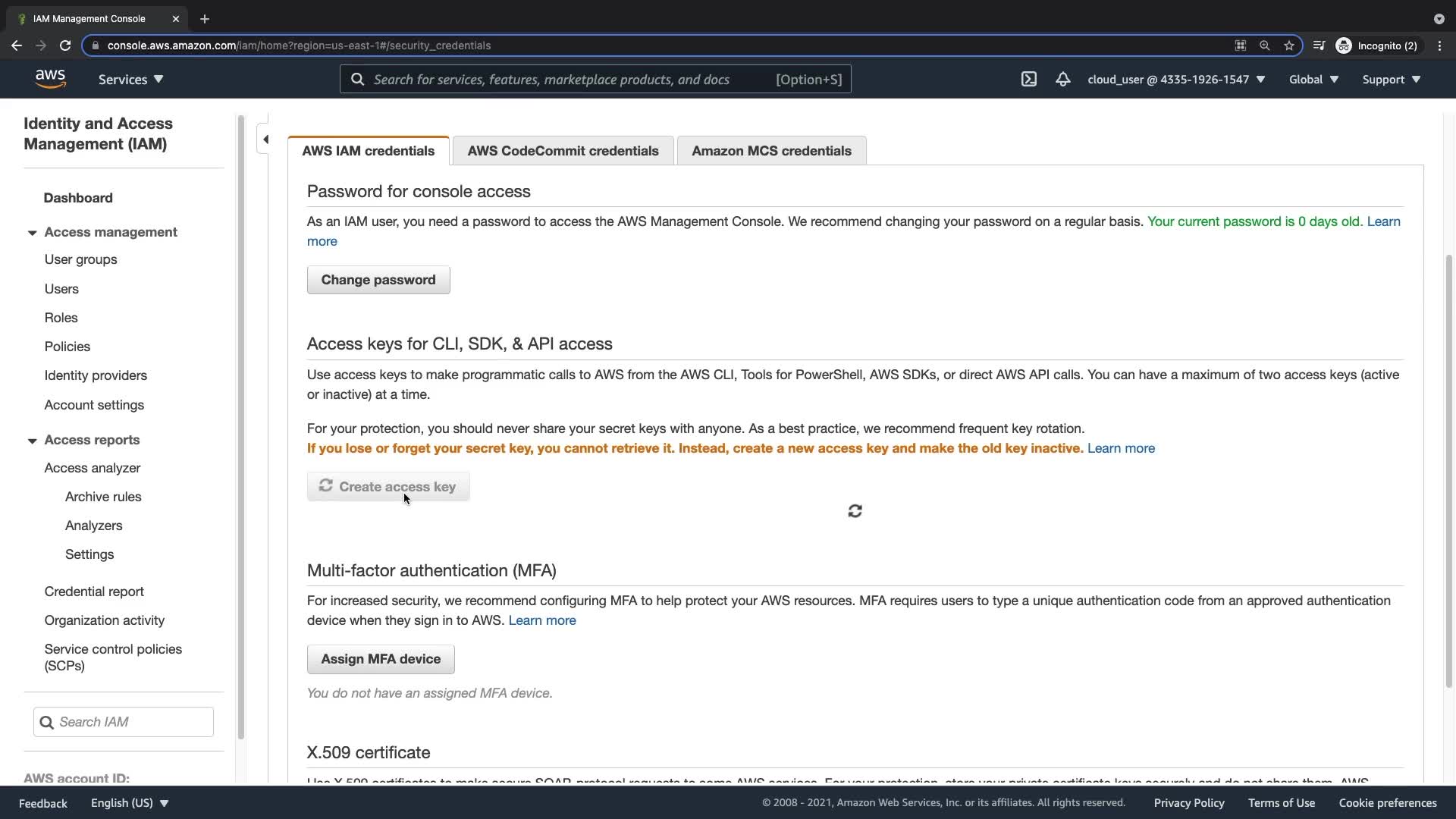
Task: Open the Global region dropdown
Action: click(x=1313, y=79)
